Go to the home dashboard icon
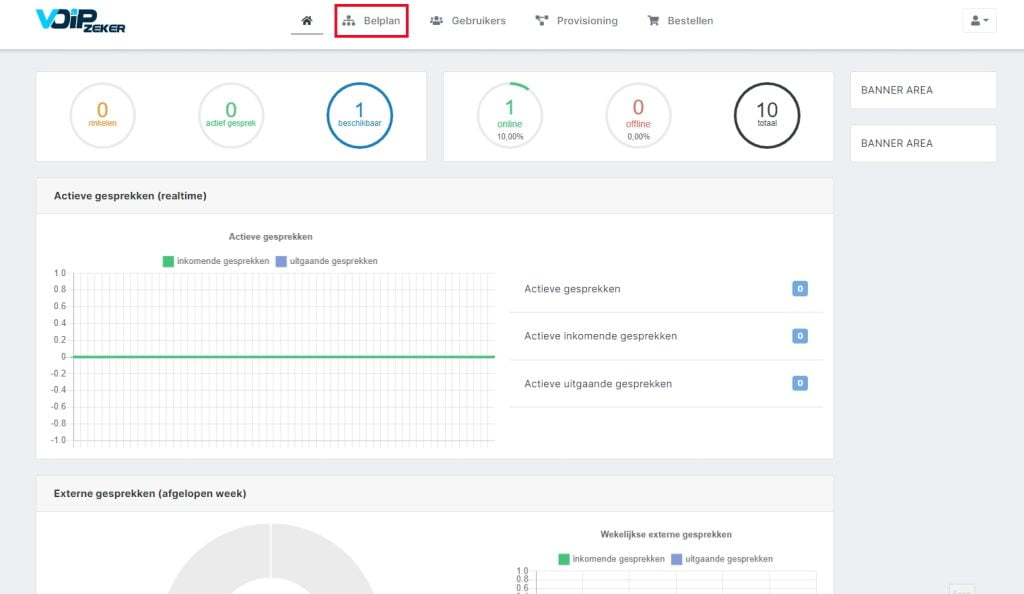 point(307,21)
